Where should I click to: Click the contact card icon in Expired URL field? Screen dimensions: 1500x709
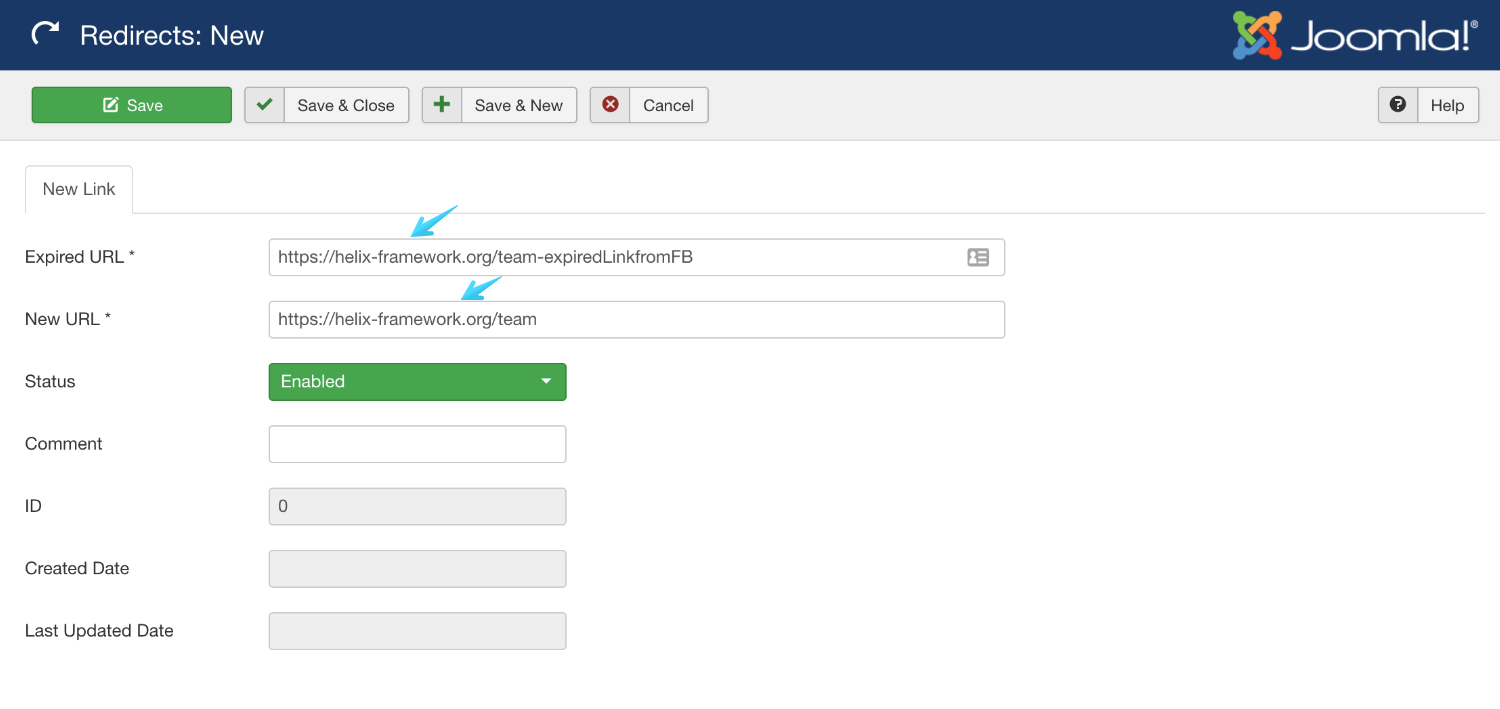click(978, 257)
